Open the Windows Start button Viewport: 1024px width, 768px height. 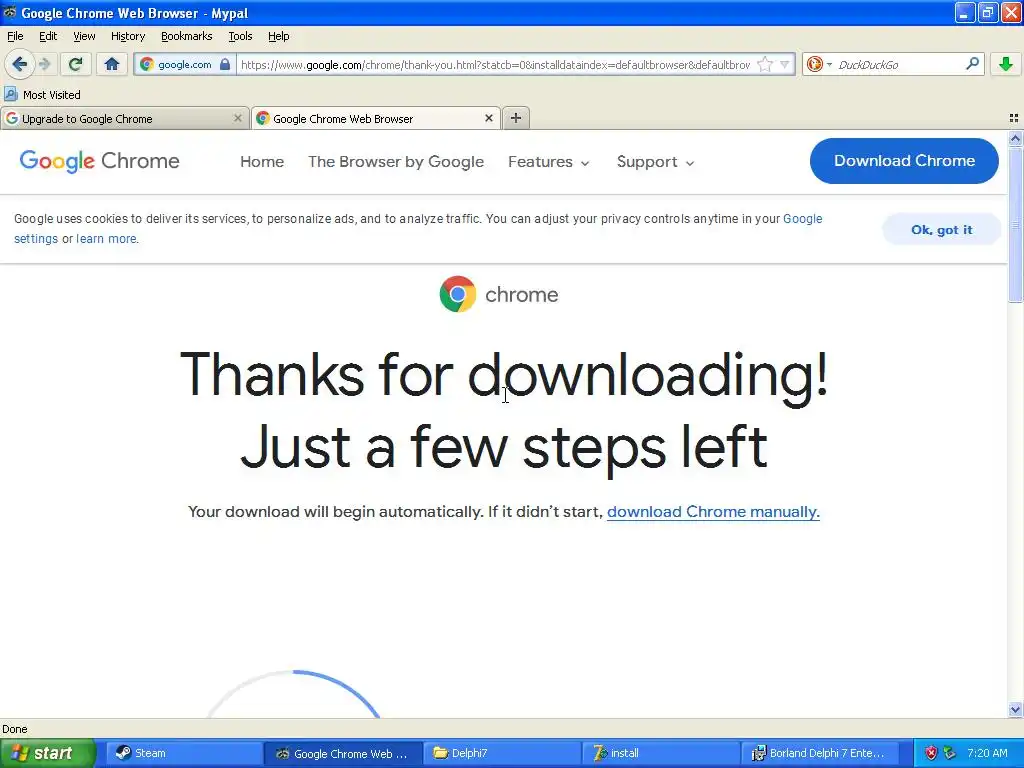47,753
